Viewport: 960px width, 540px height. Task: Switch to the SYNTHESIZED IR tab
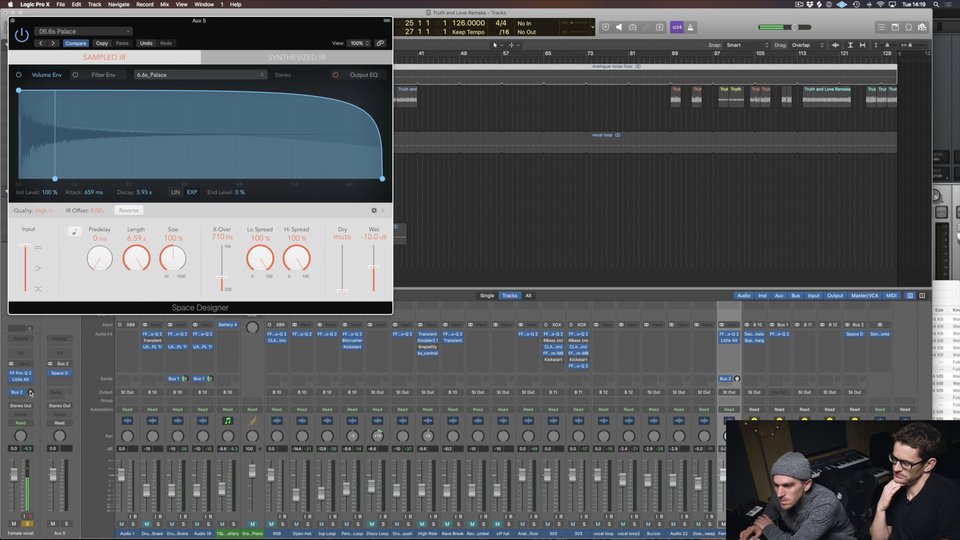(x=296, y=57)
